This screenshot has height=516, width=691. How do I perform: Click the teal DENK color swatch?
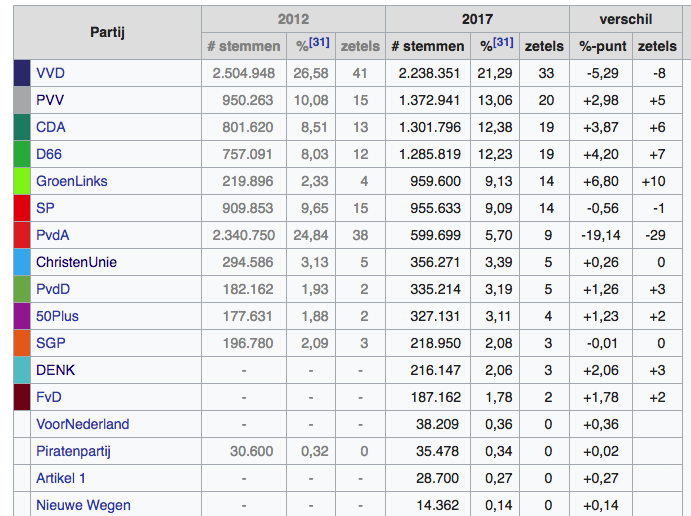click(22, 370)
